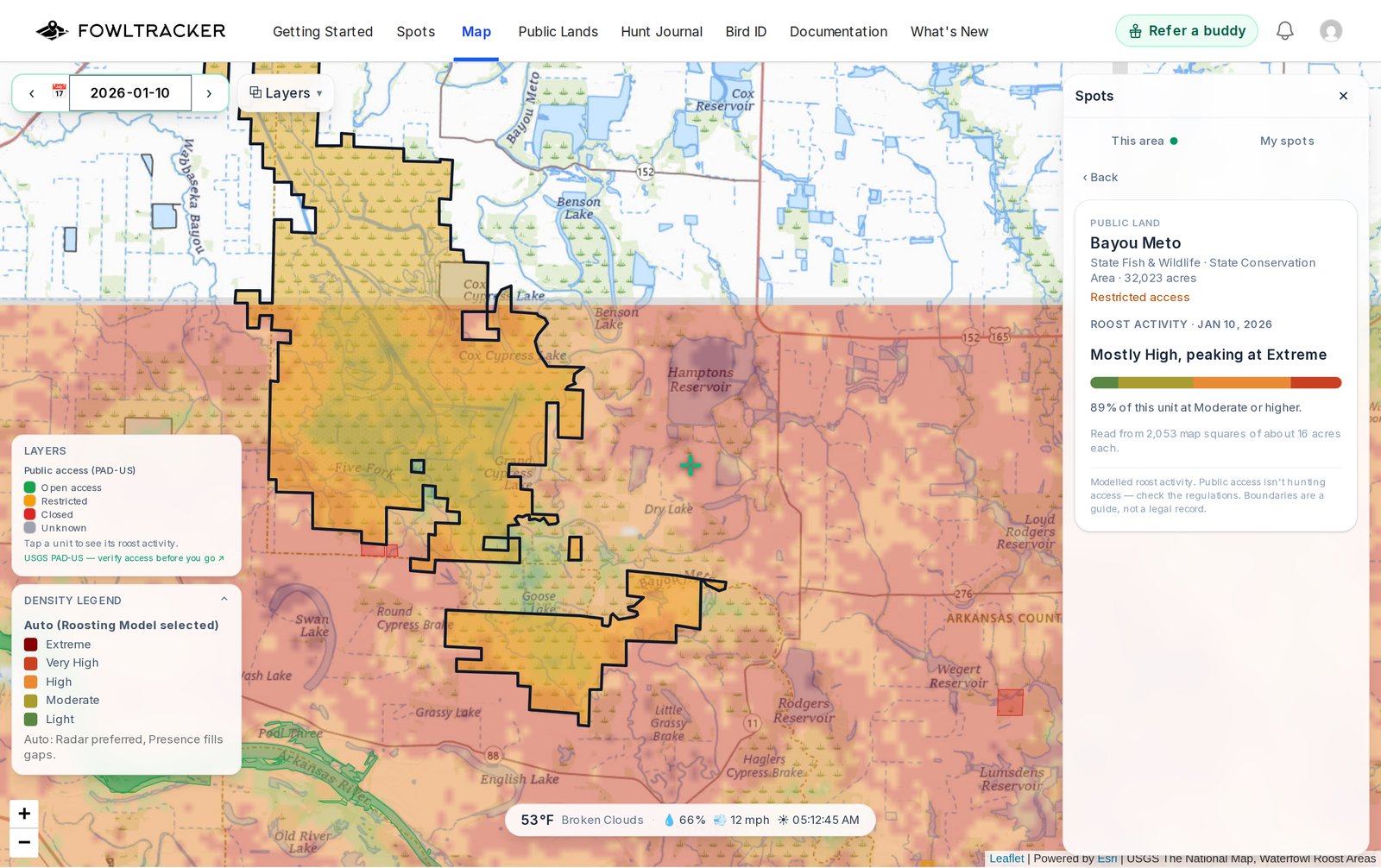Open the calendar date picker icon
The image size is (1381, 868).
pos(59,91)
